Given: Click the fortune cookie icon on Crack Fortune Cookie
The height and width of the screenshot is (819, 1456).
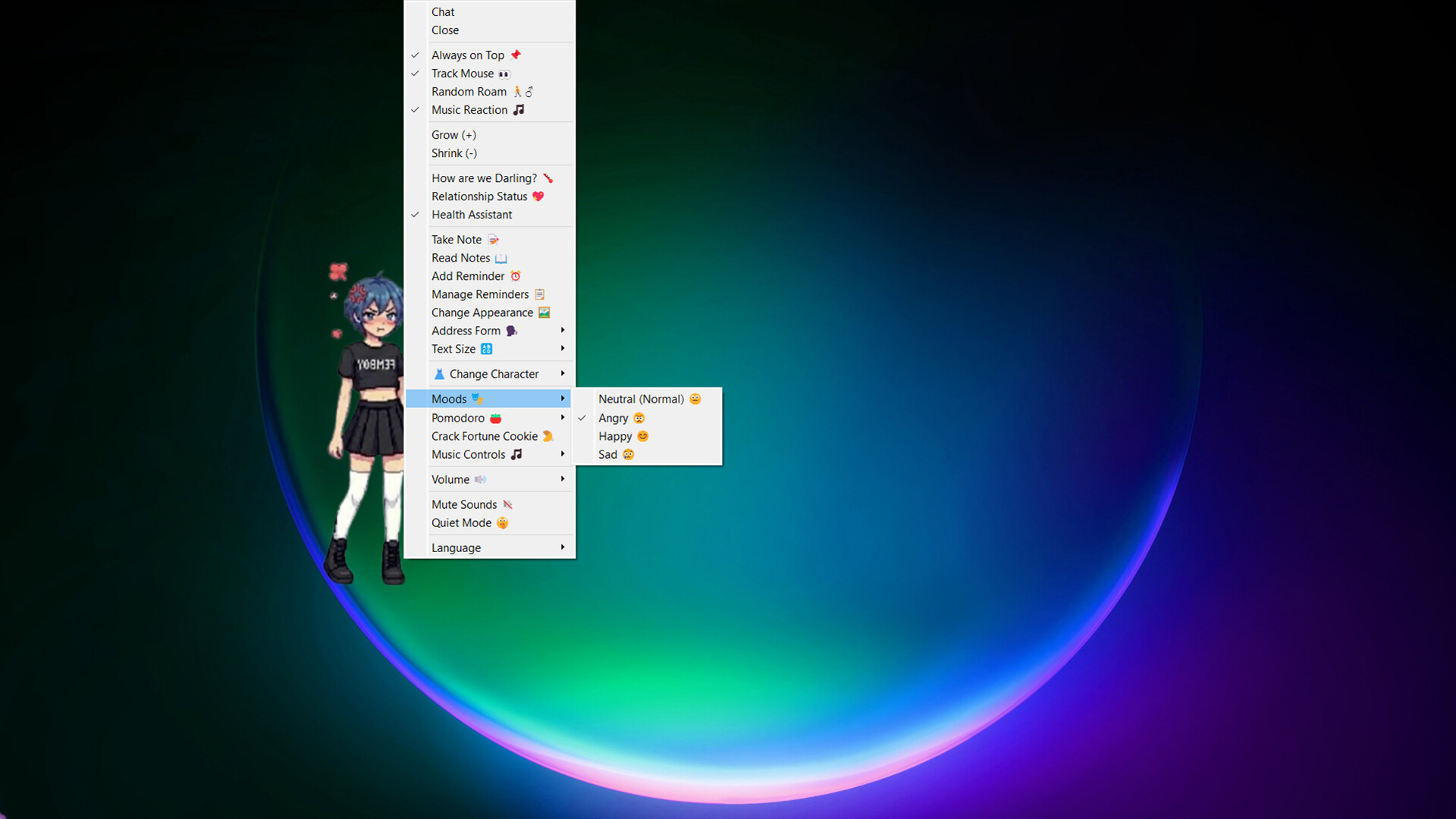Looking at the screenshot, I should tap(547, 436).
